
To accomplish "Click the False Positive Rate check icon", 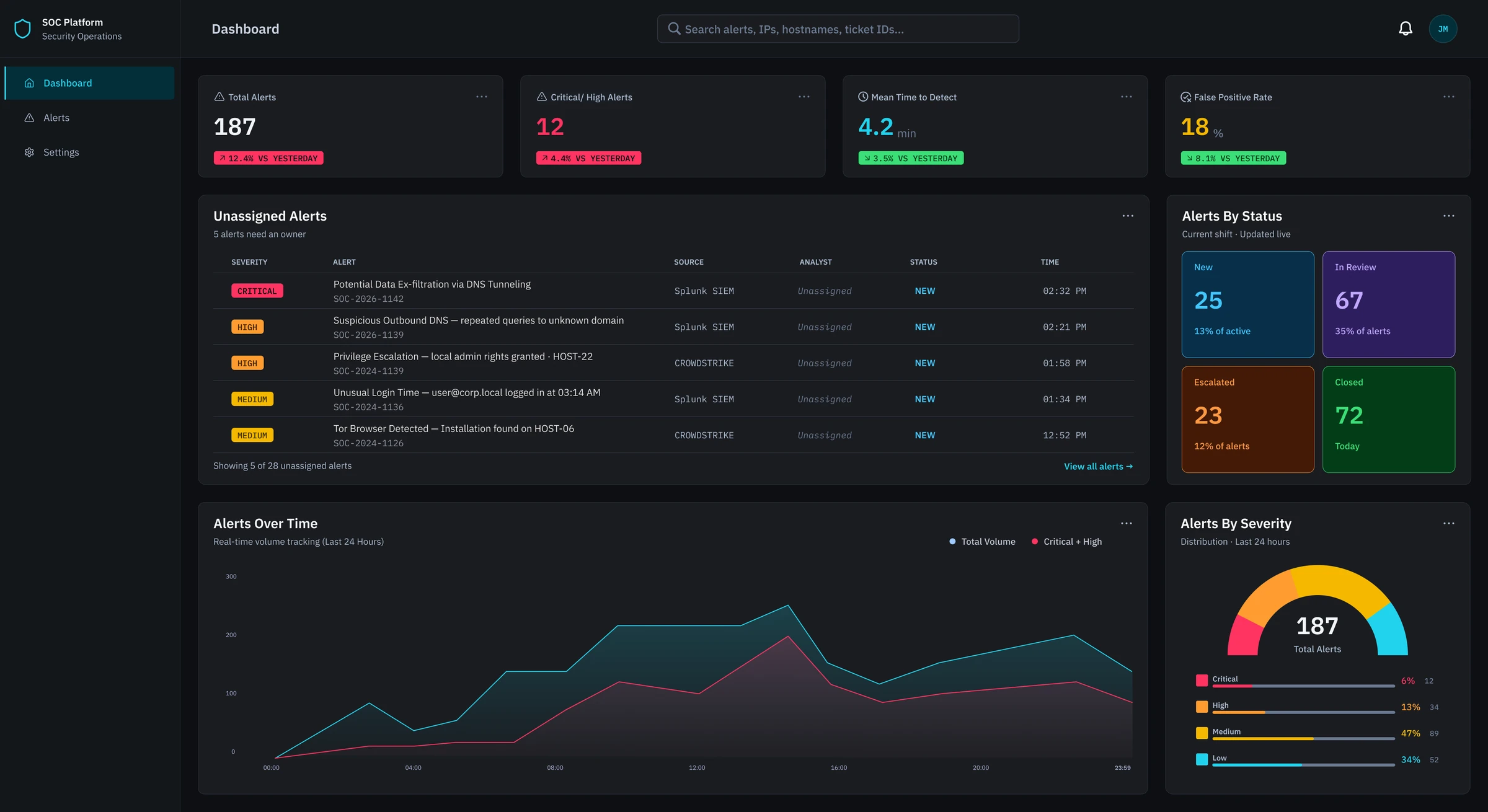I will pos(1186,97).
